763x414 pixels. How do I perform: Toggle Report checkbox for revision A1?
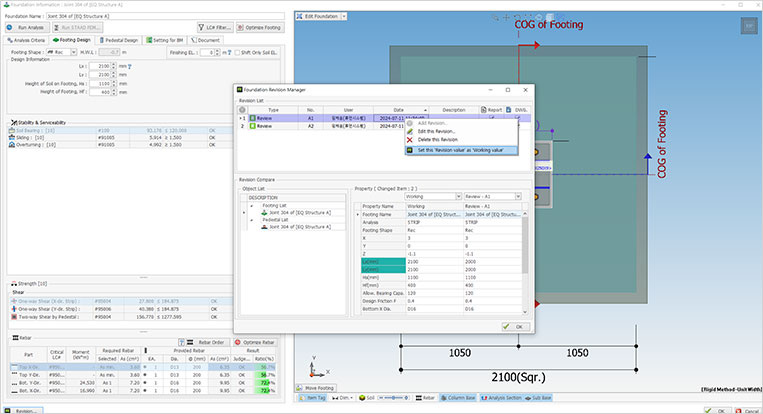point(491,118)
